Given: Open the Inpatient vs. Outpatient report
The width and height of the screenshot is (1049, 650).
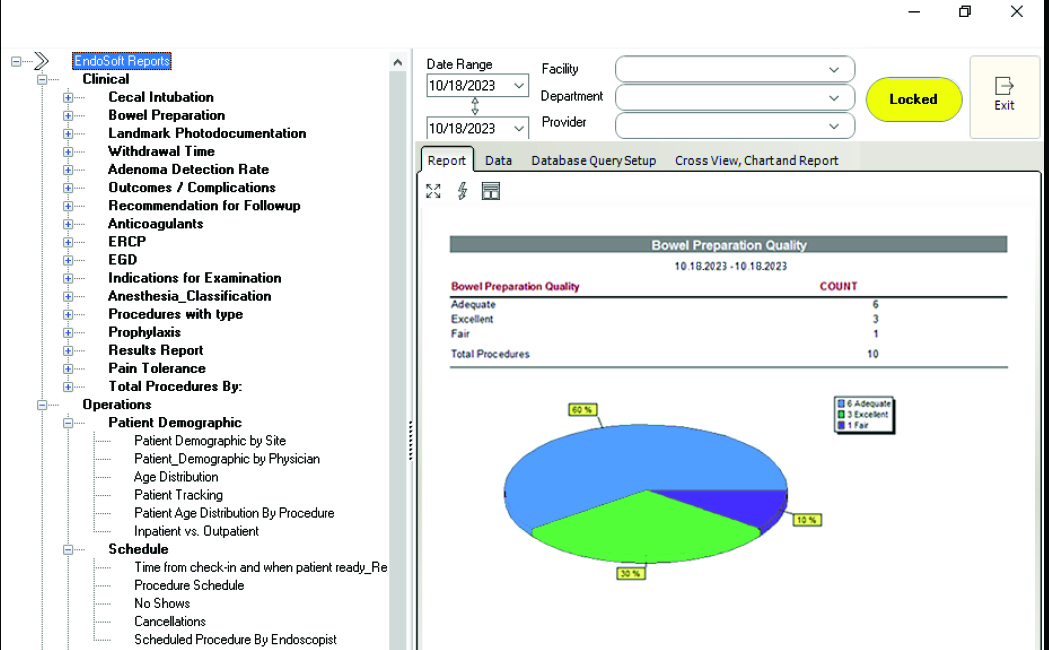Looking at the screenshot, I should pyautogui.click(x=196, y=531).
